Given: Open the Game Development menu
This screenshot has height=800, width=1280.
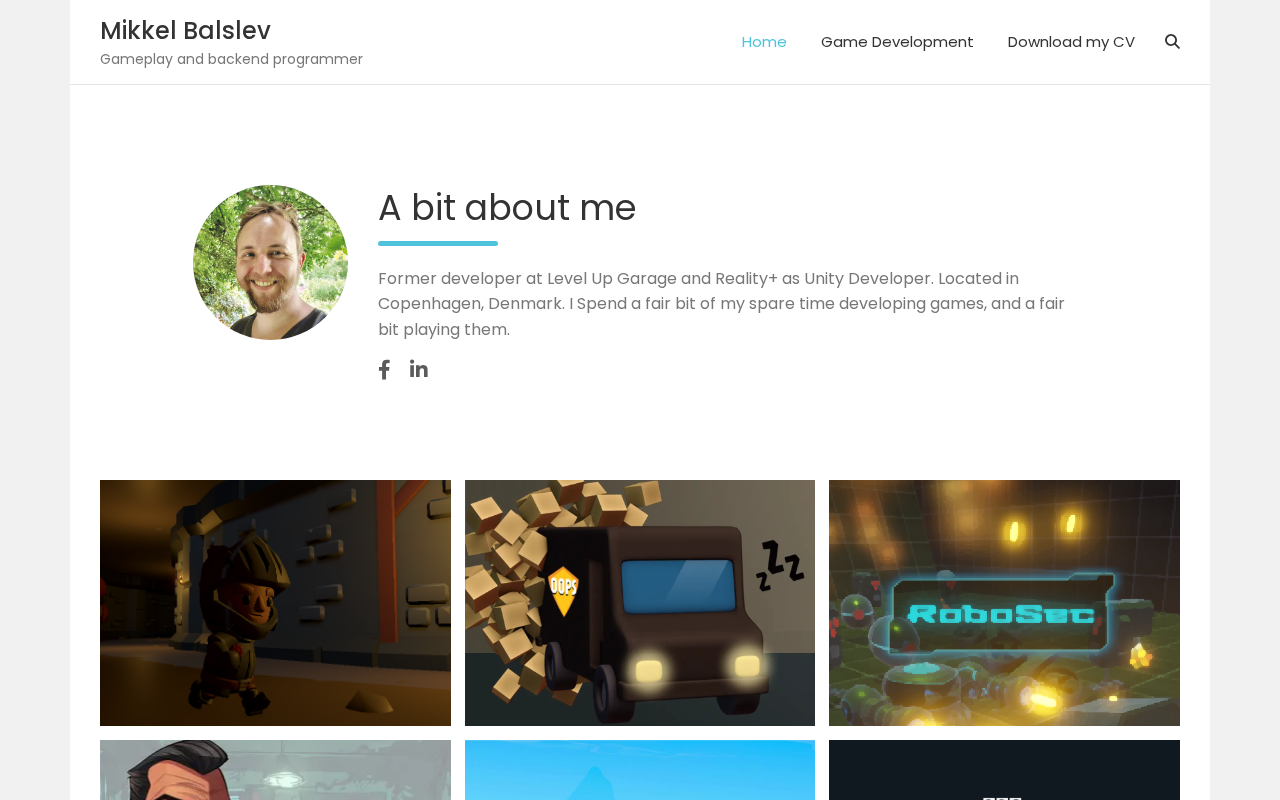Looking at the screenshot, I should [897, 42].
